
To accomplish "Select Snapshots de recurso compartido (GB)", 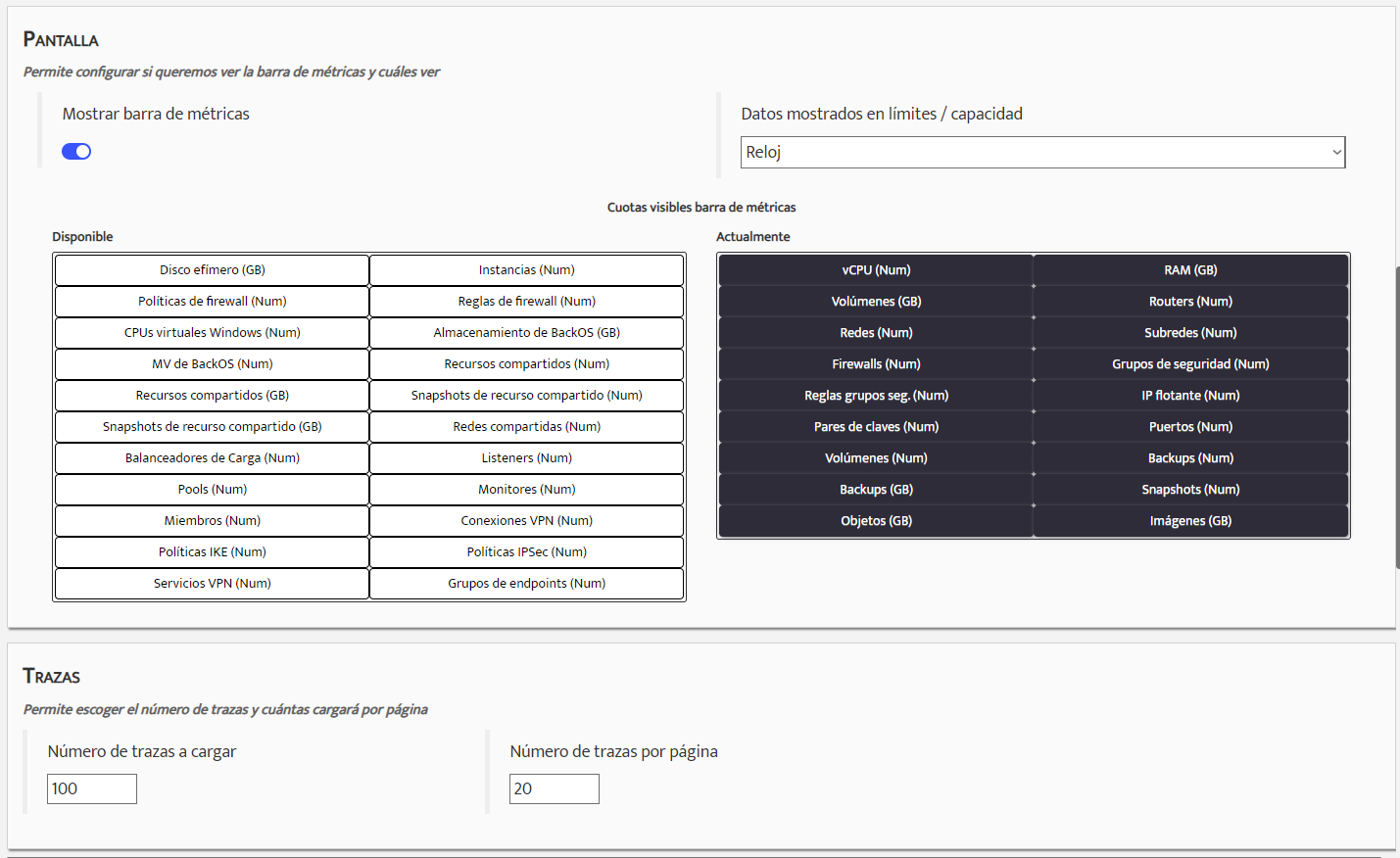I will tap(213, 426).
